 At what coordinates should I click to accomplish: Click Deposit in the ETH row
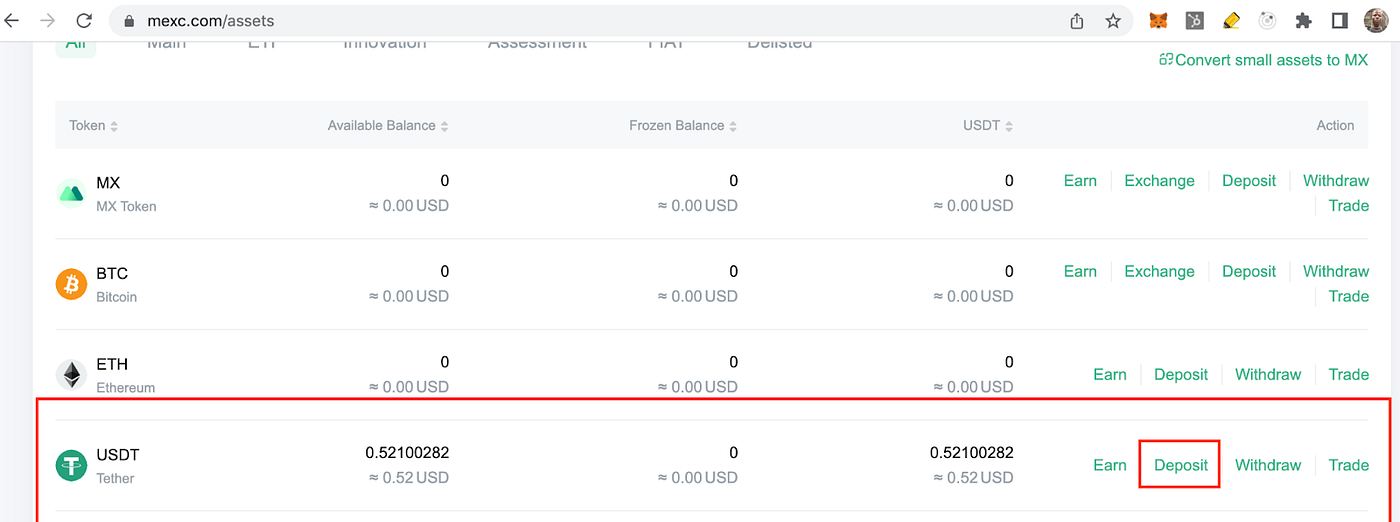coord(1181,374)
